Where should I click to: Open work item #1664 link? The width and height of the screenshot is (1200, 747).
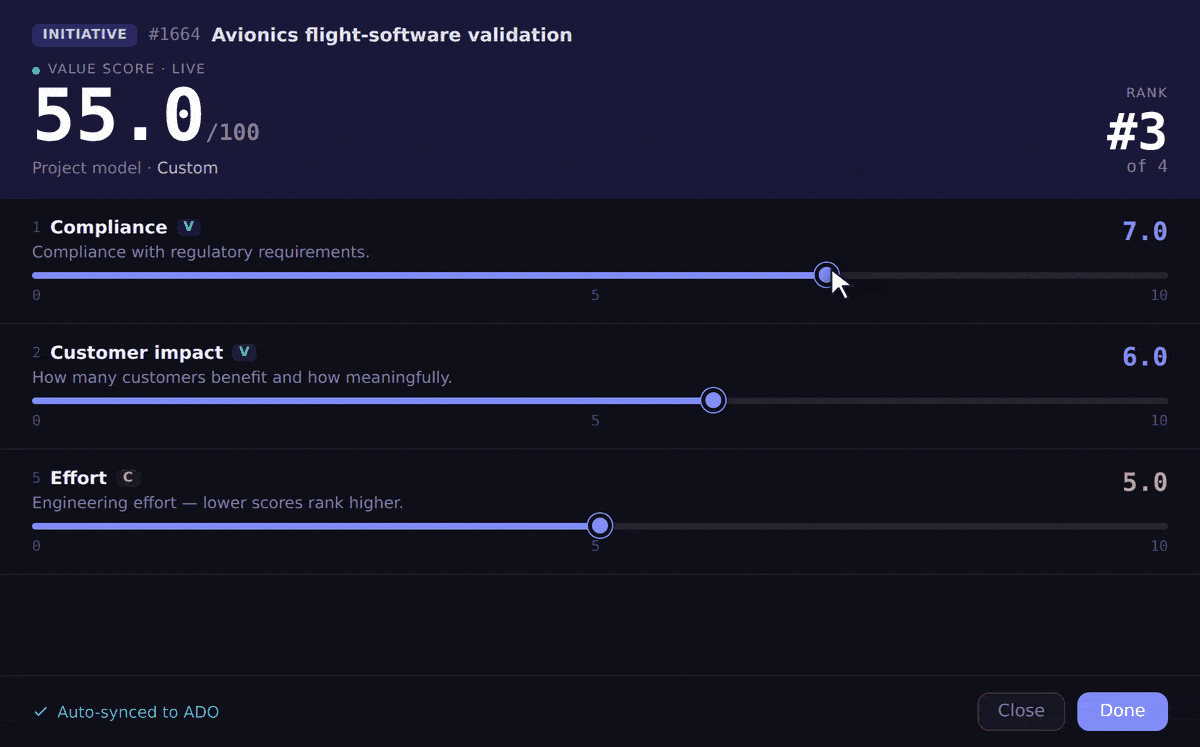pos(174,35)
